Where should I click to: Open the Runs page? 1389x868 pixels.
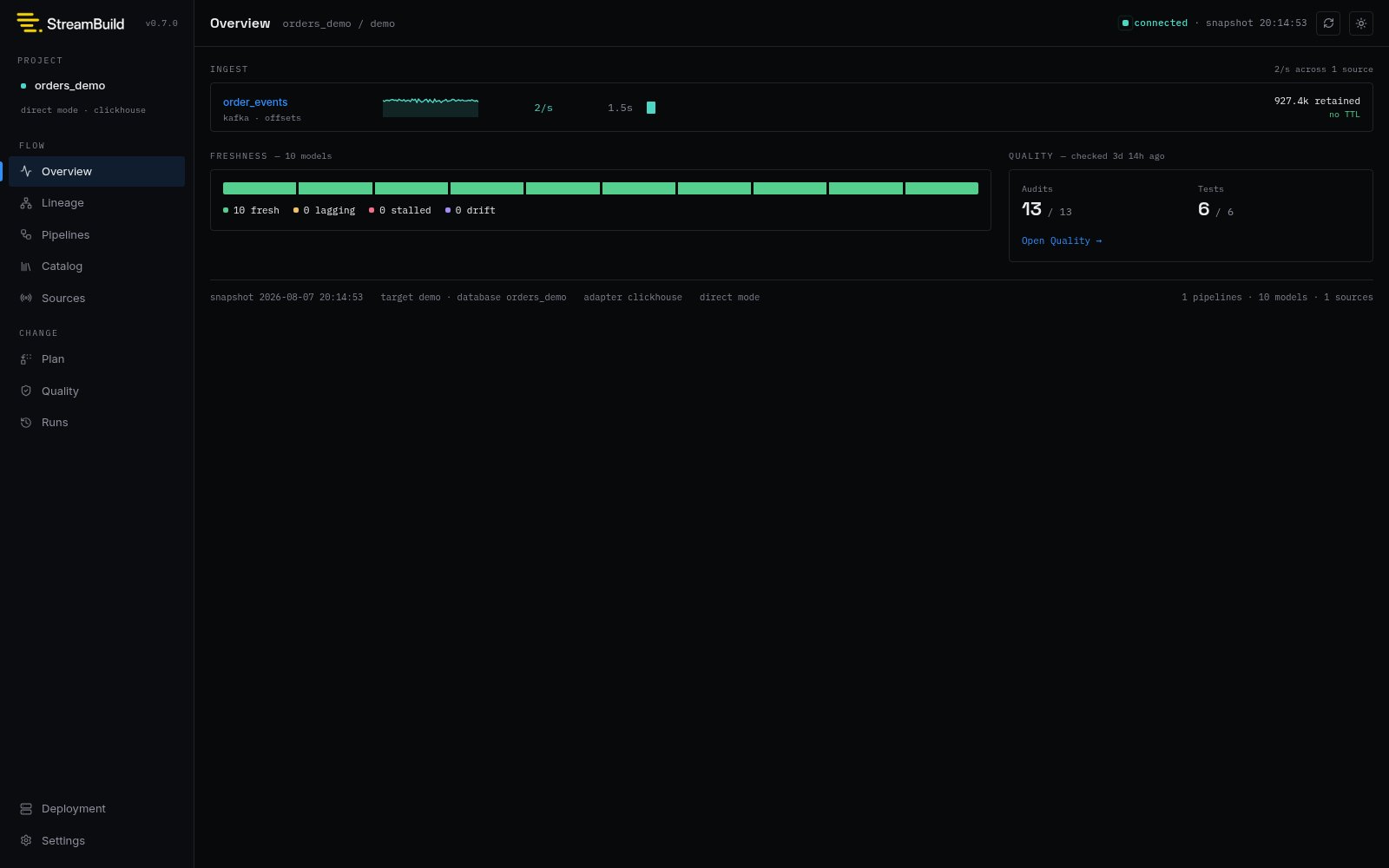click(x=96, y=423)
